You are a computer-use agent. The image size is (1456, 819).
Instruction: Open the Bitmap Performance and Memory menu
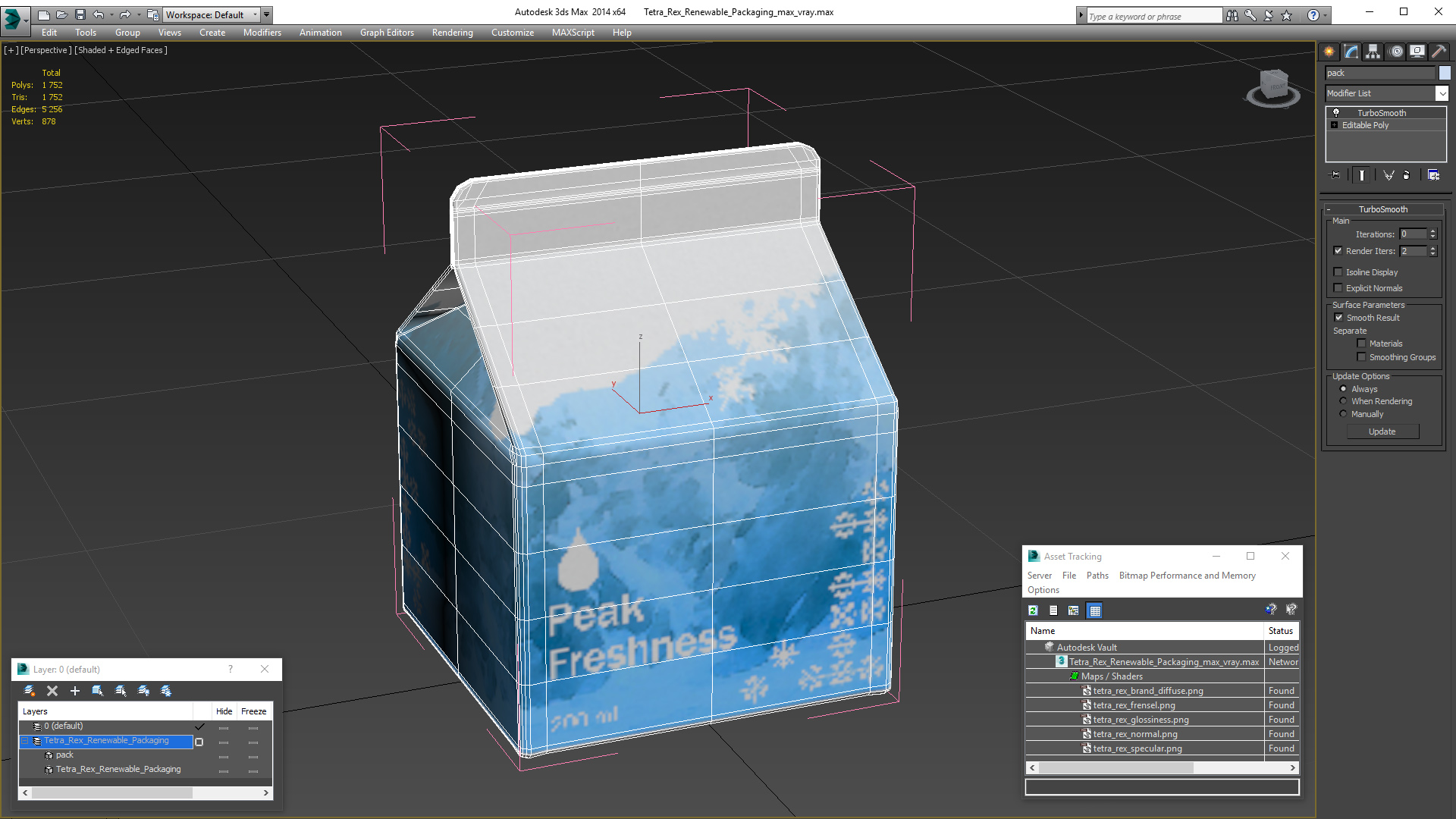click(1187, 576)
